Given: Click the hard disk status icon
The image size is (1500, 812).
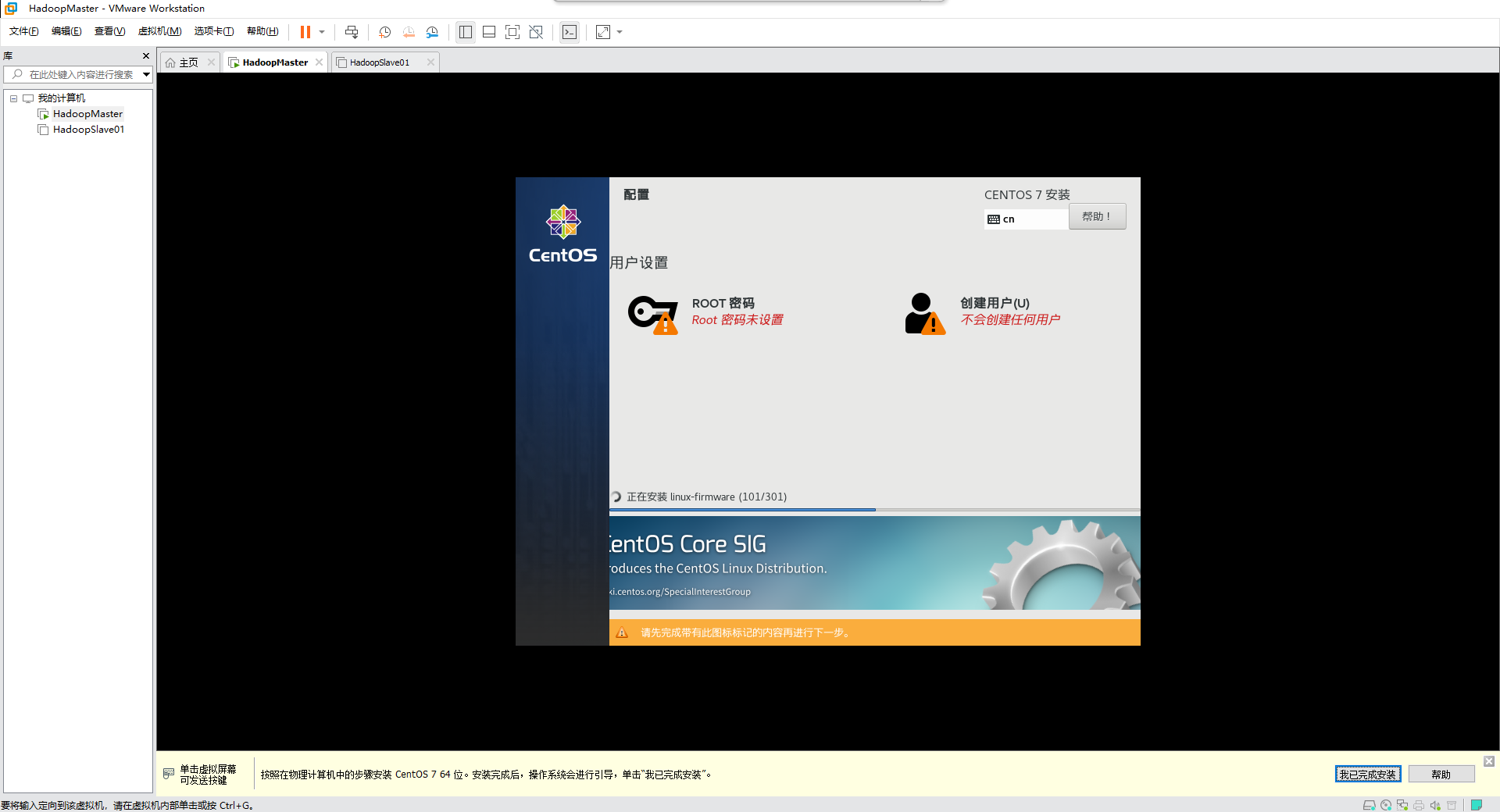Looking at the screenshot, I should [x=1369, y=805].
